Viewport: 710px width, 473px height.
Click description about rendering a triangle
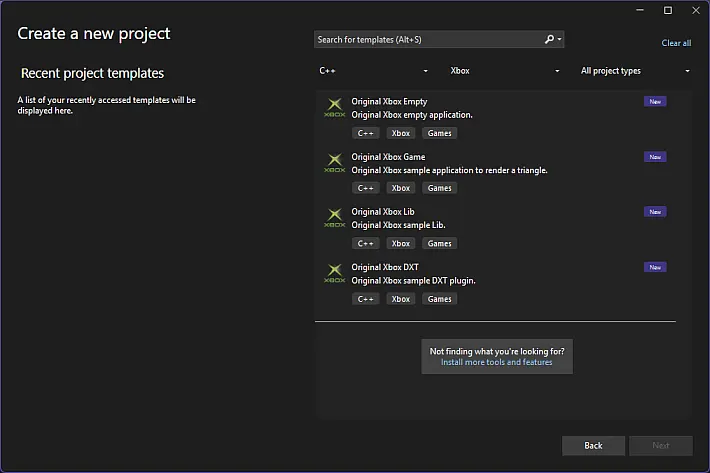(x=449, y=170)
